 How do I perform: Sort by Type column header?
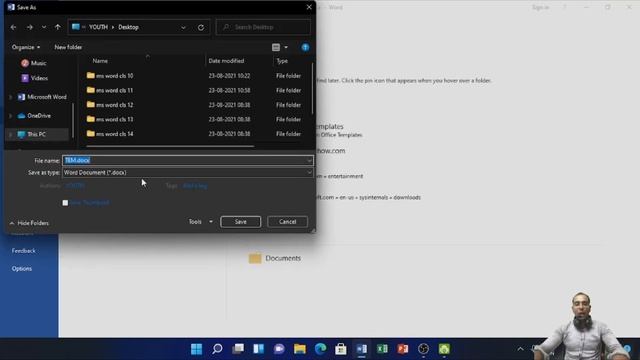point(282,61)
